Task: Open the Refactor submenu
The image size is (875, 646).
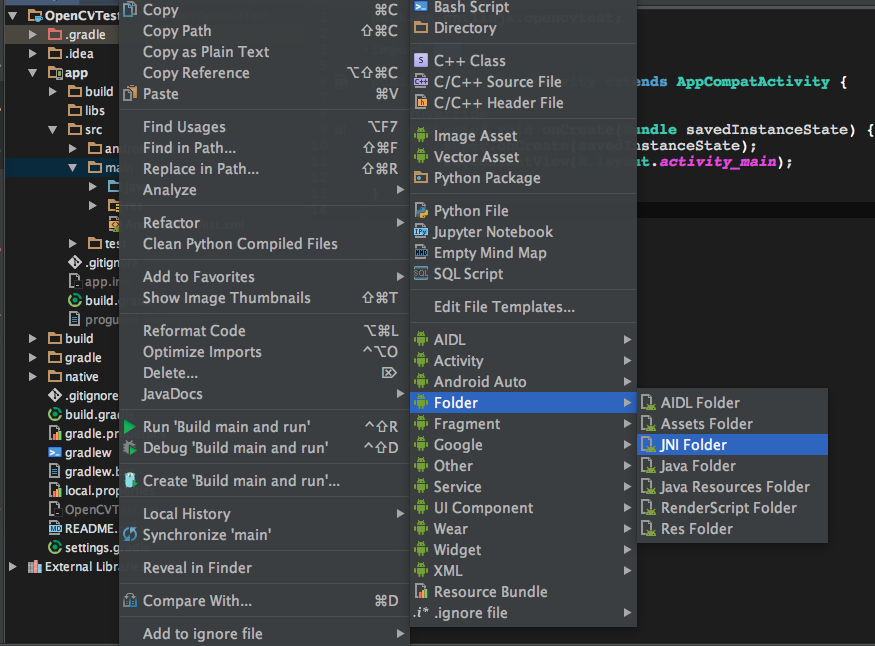Action: click(x=265, y=223)
